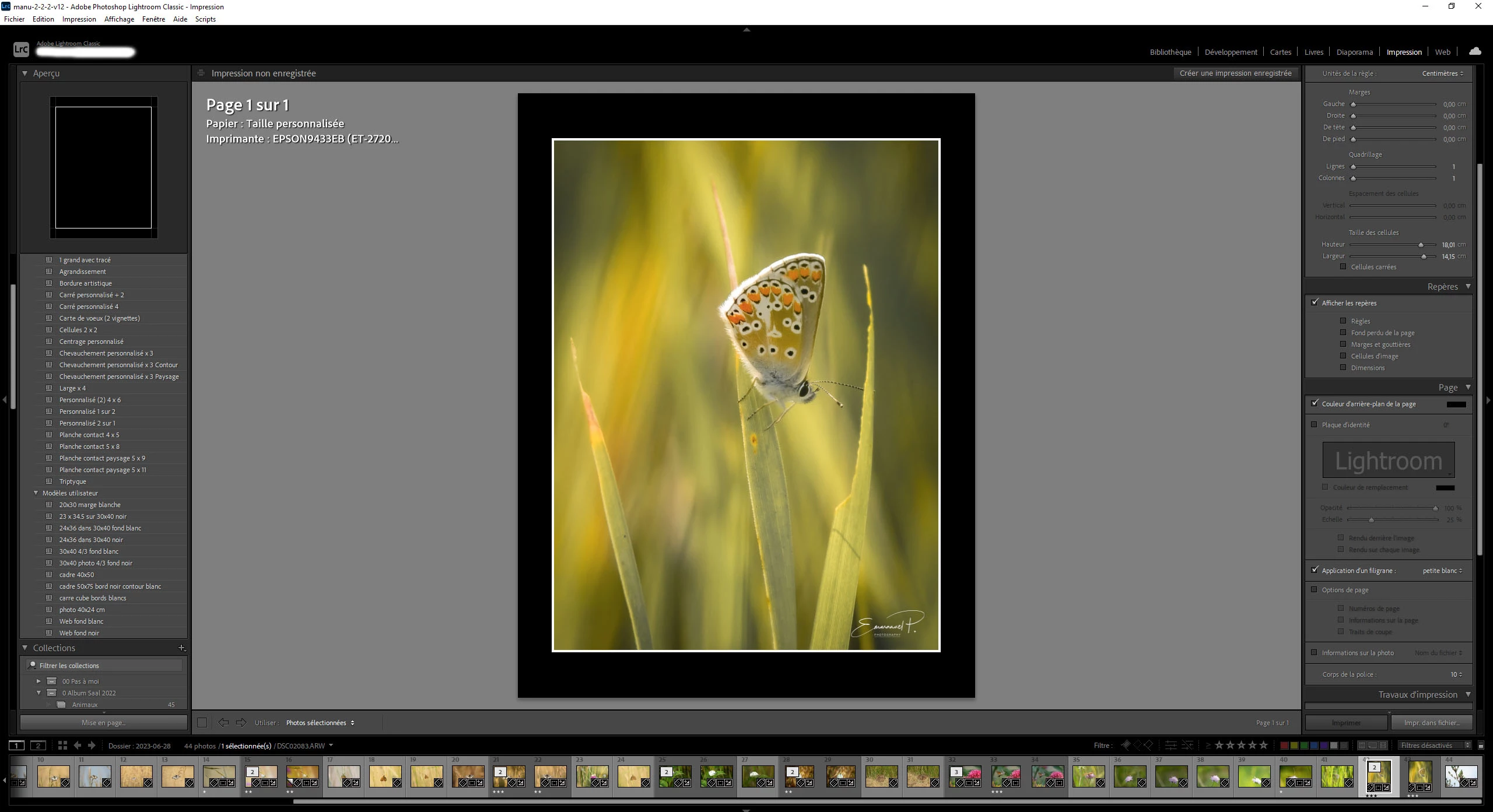Click Créer une impression enregistrée
The width and height of the screenshot is (1493, 812).
coord(1235,73)
